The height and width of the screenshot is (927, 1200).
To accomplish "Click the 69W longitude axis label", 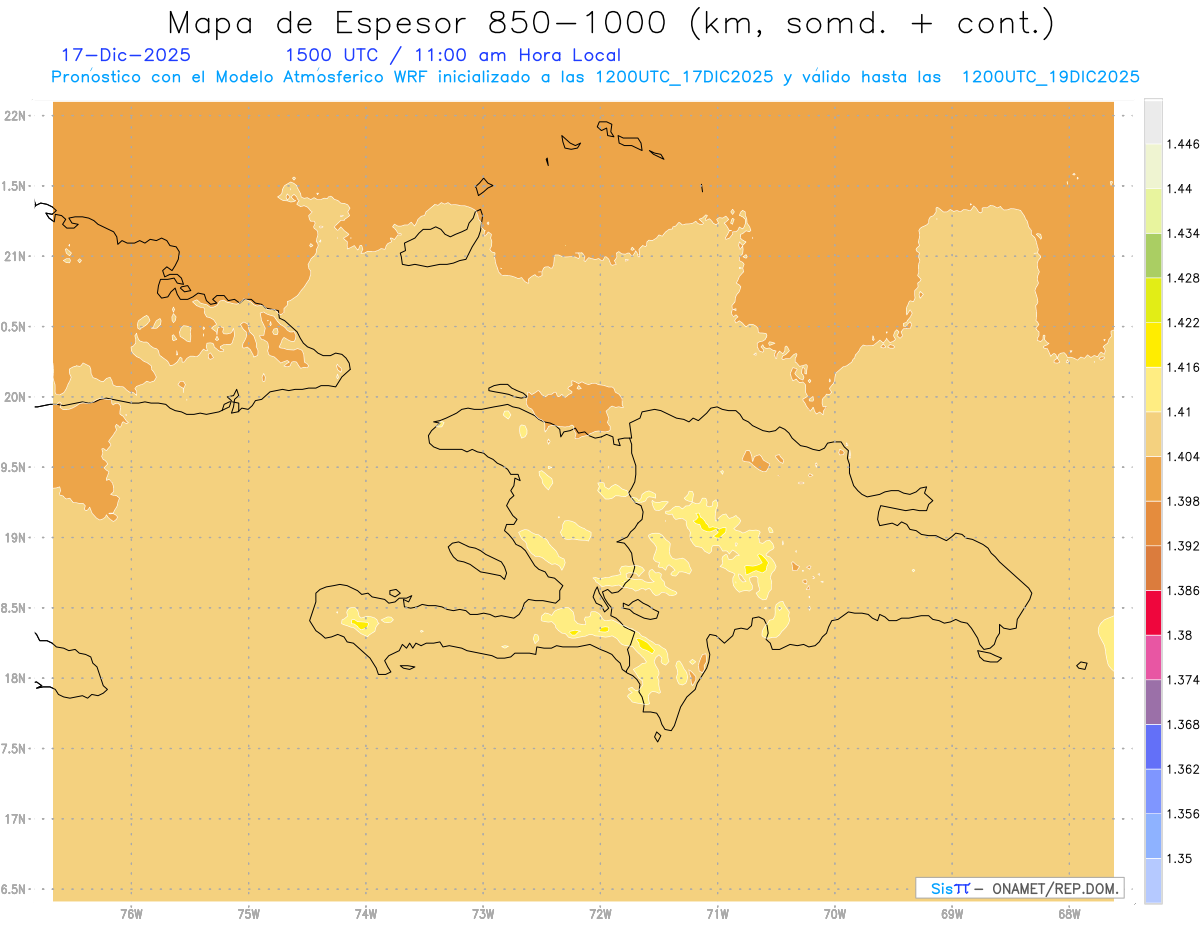I will click(x=952, y=914).
